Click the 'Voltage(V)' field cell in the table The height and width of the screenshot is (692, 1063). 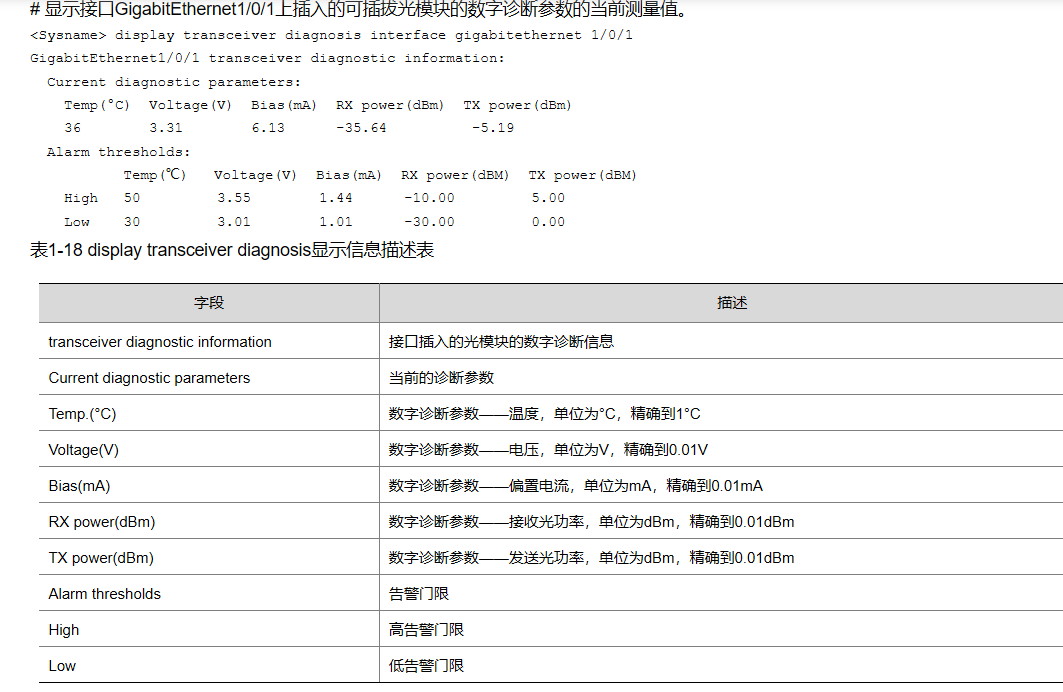(x=209, y=449)
